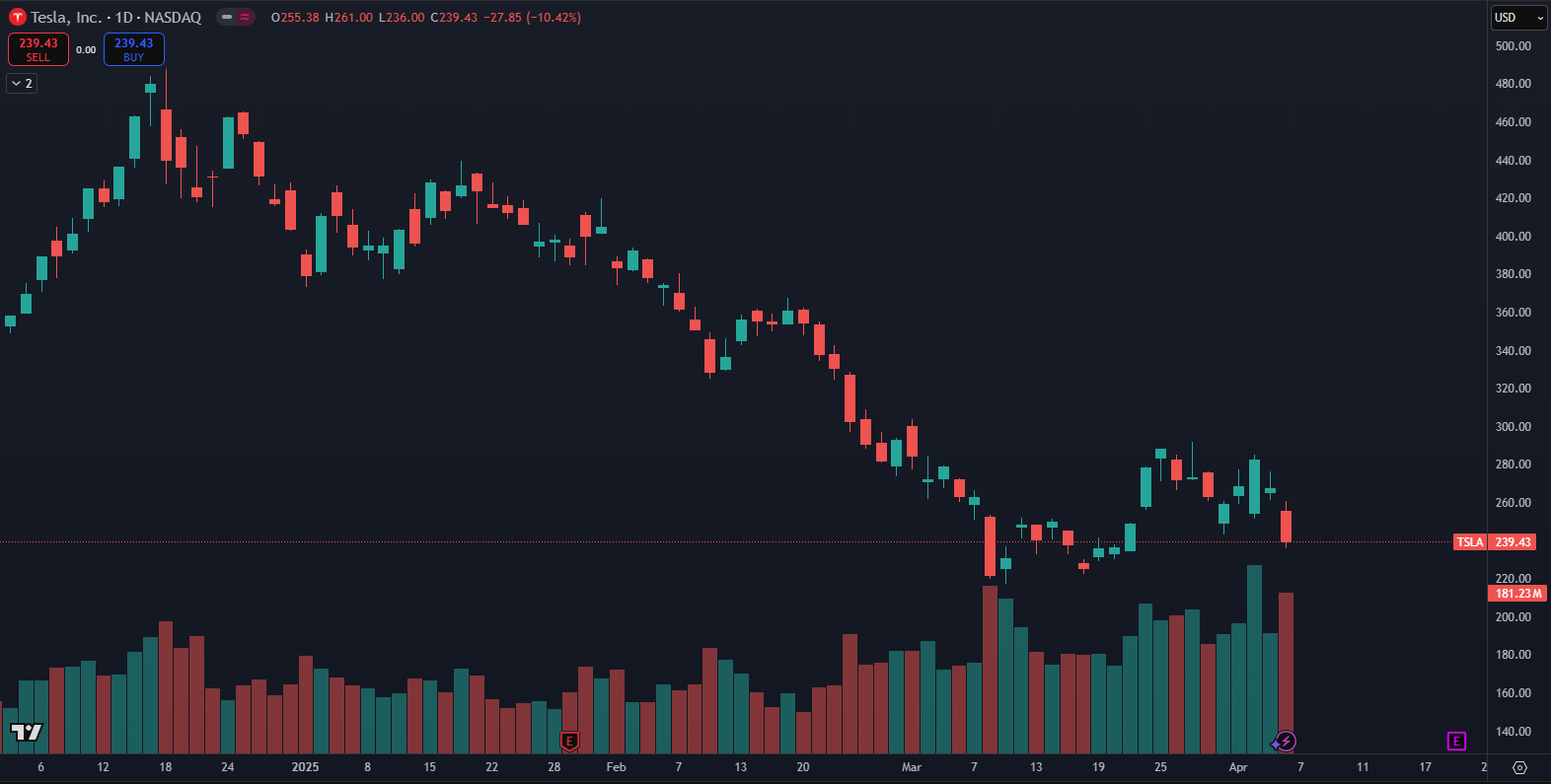
Task: Click the lightning latest-update icon
Action: [x=1287, y=741]
